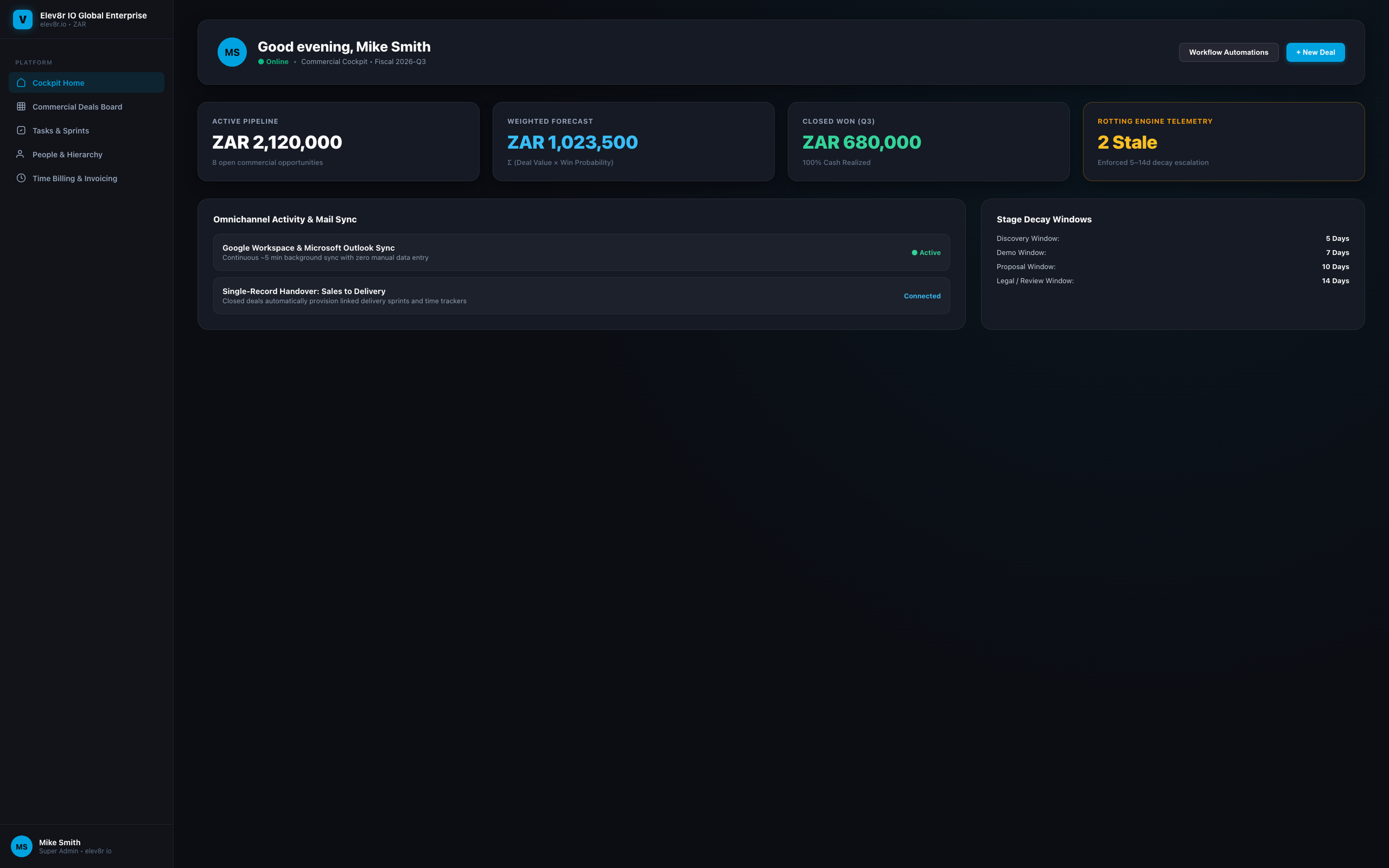Create a New Deal

(x=1315, y=52)
